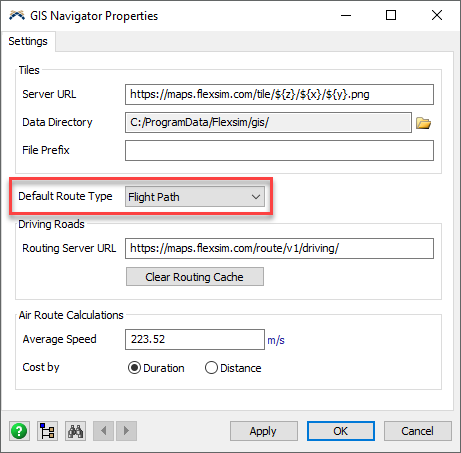The height and width of the screenshot is (453, 461).
Task: Go to previous object with left arrow
Action: 104,431
